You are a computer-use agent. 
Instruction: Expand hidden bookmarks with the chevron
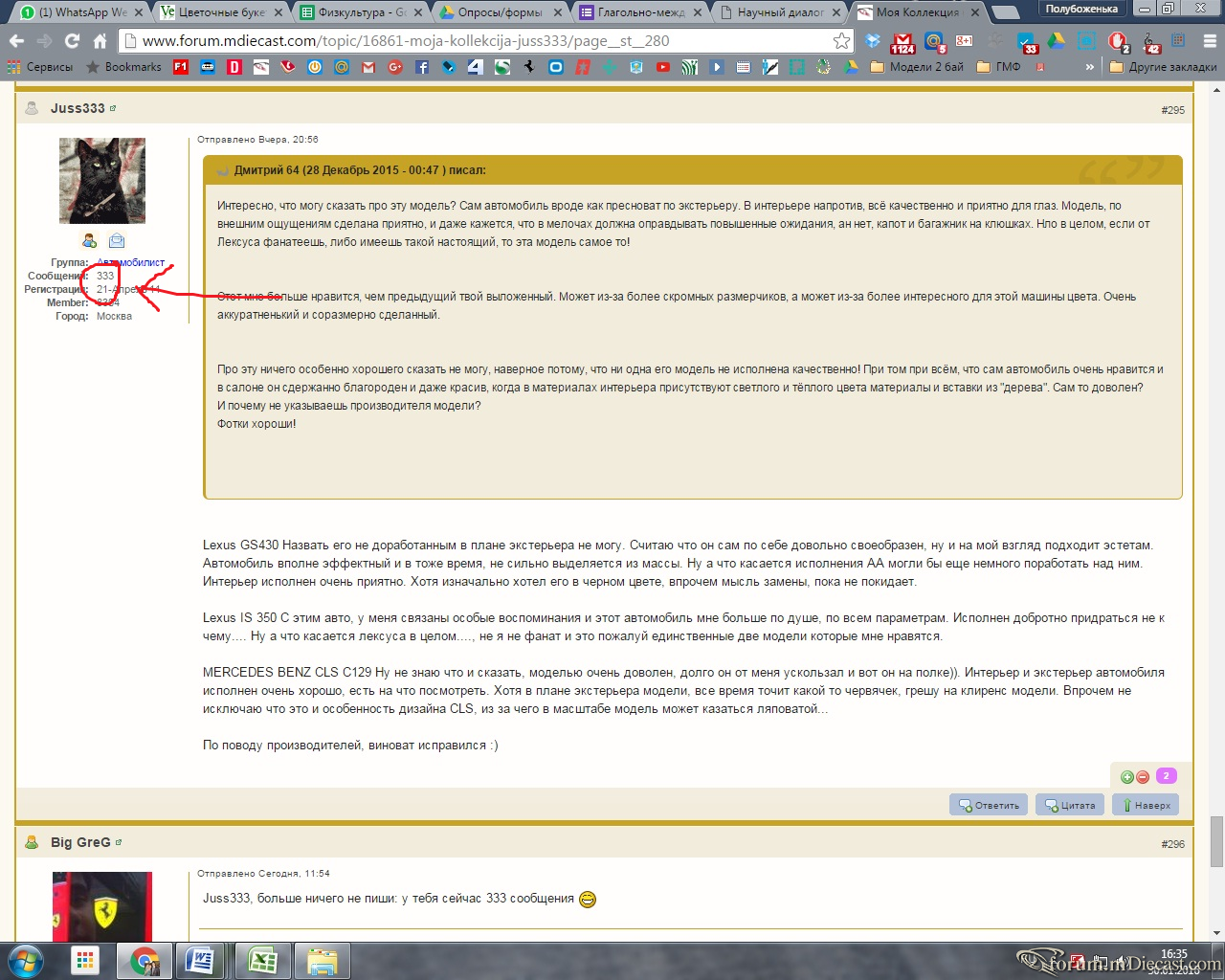coord(1089,67)
